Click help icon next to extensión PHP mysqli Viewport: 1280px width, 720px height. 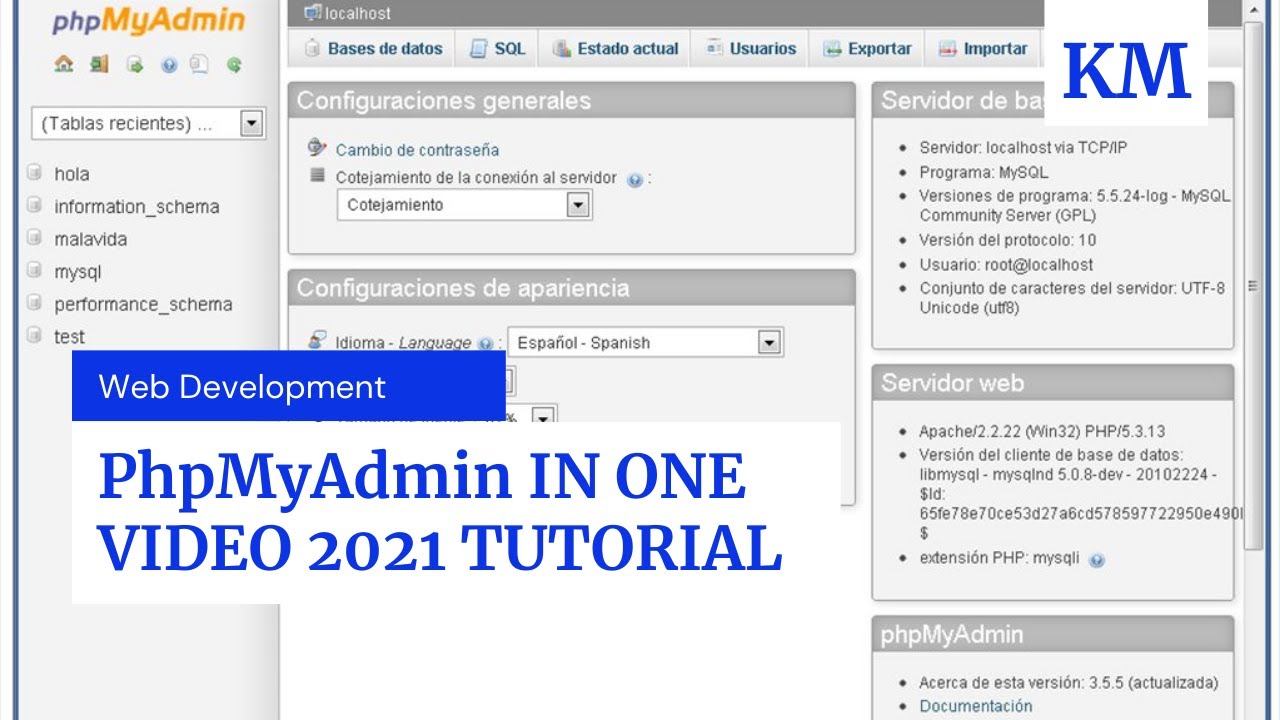[1097, 561]
